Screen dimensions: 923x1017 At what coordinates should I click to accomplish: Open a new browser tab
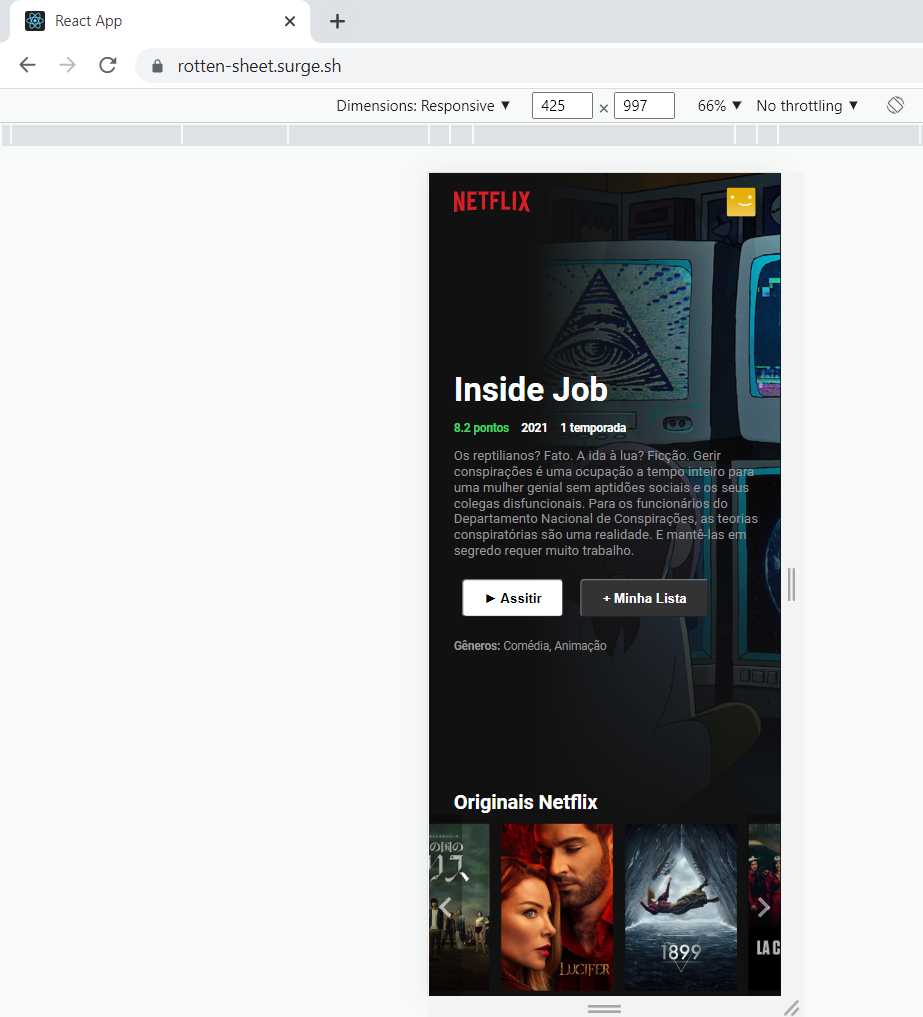tap(337, 21)
